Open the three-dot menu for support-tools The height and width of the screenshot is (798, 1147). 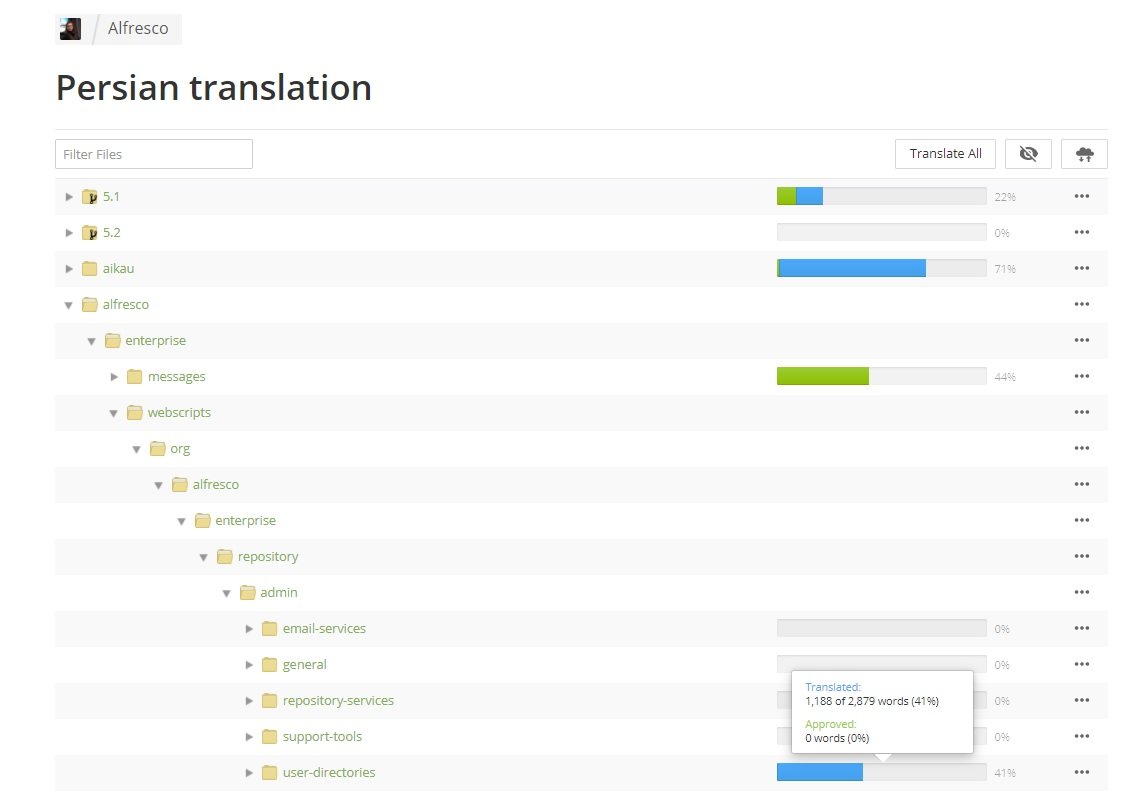[1082, 736]
